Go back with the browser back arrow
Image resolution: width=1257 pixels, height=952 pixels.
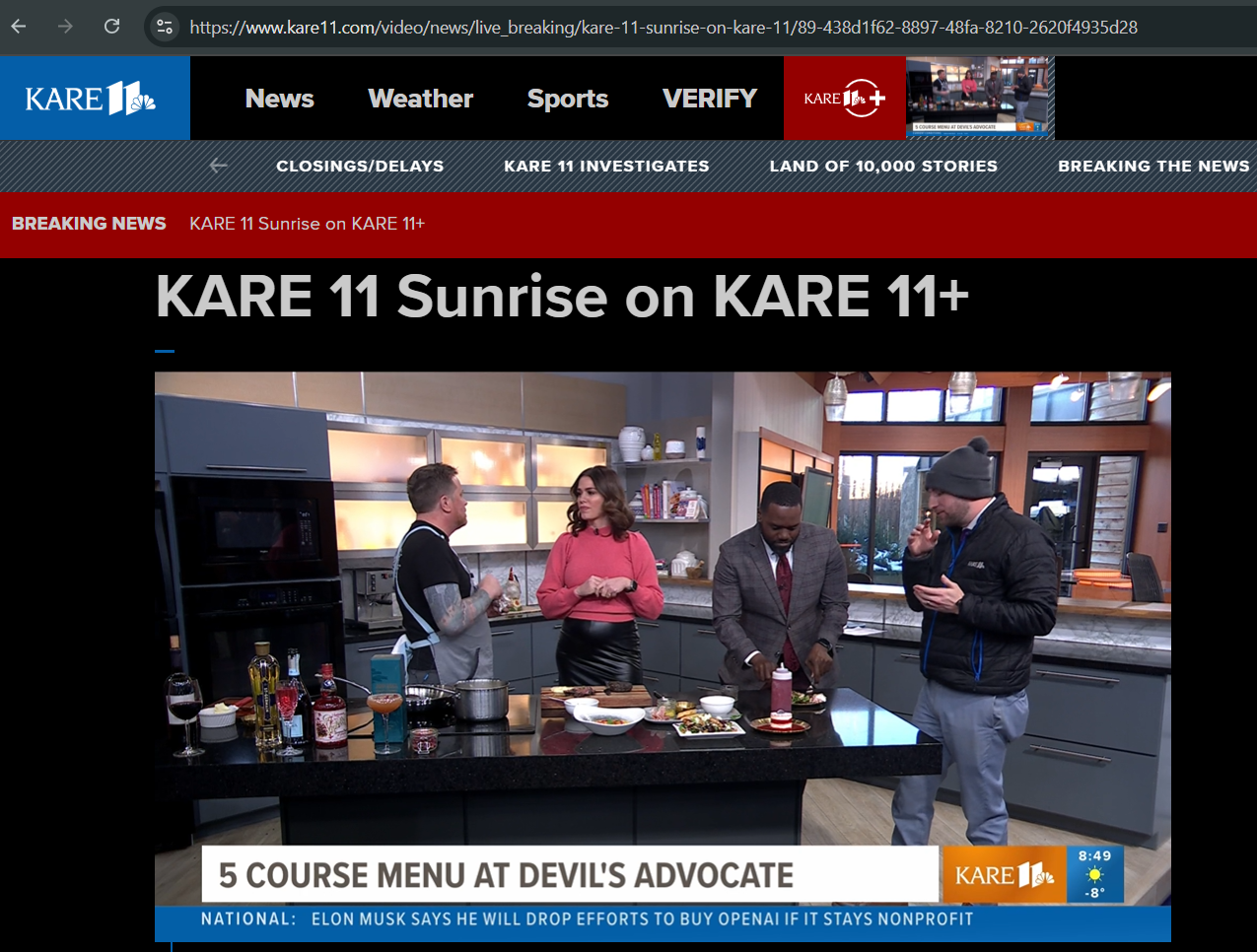coord(19,27)
